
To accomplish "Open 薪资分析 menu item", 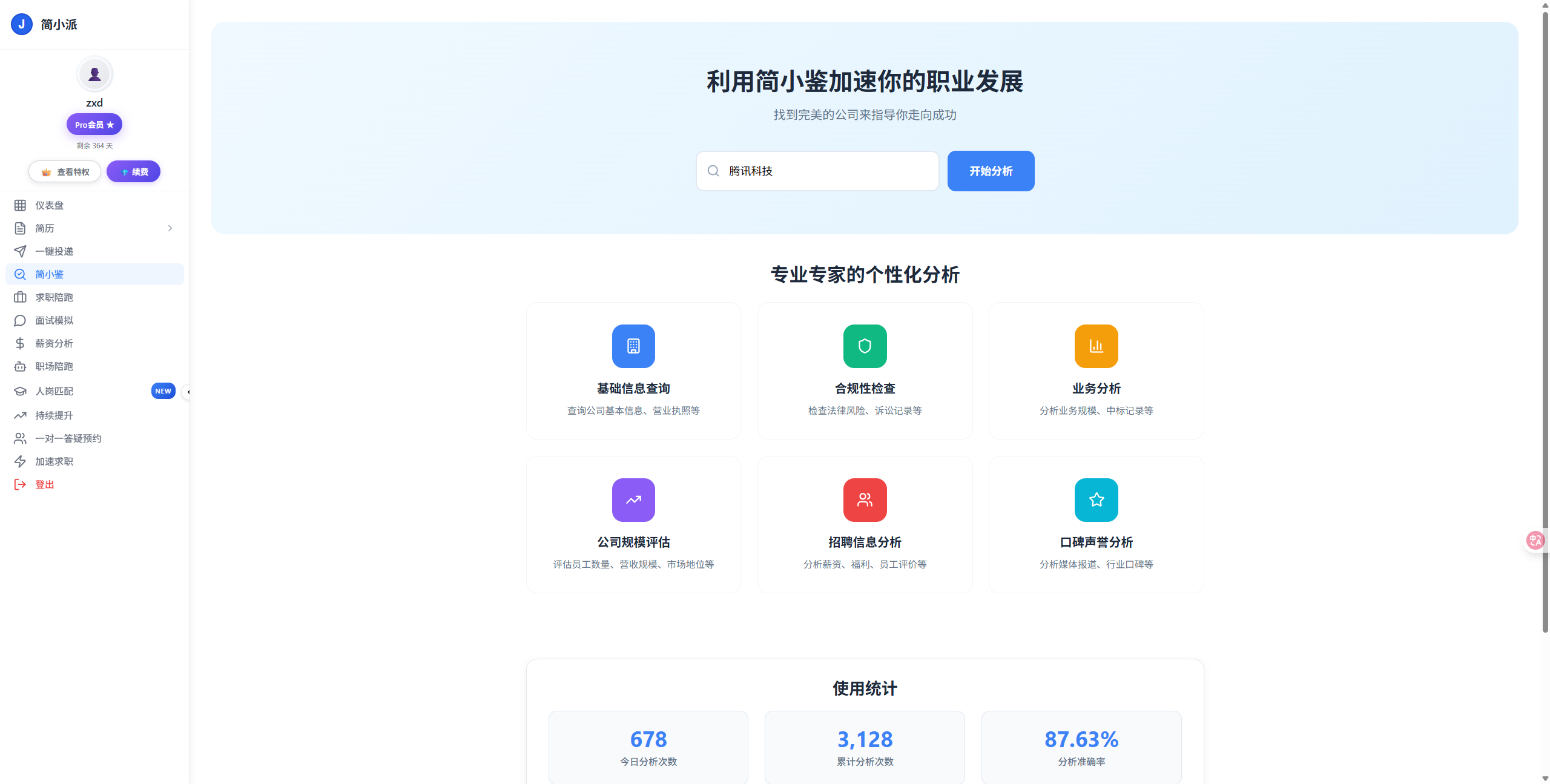I will pyautogui.click(x=54, y=343).
